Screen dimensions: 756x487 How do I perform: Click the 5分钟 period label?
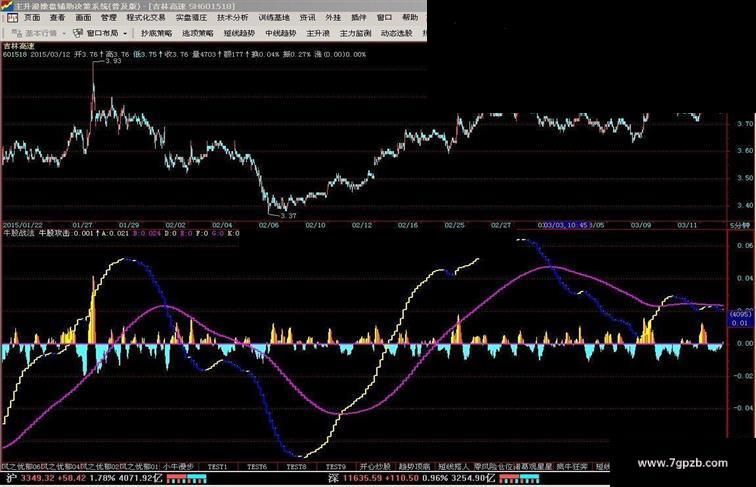pos(740,225)
